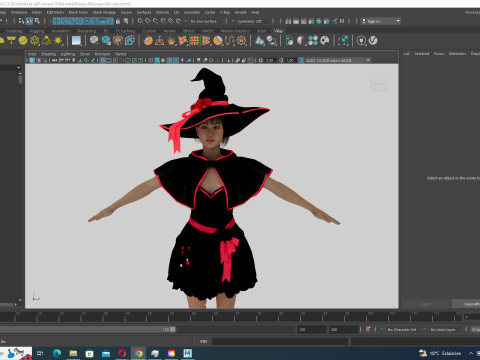Select the VRay shelf tab
The width and height of the screenshot is (480, 360).
click(x=278, y=31)
